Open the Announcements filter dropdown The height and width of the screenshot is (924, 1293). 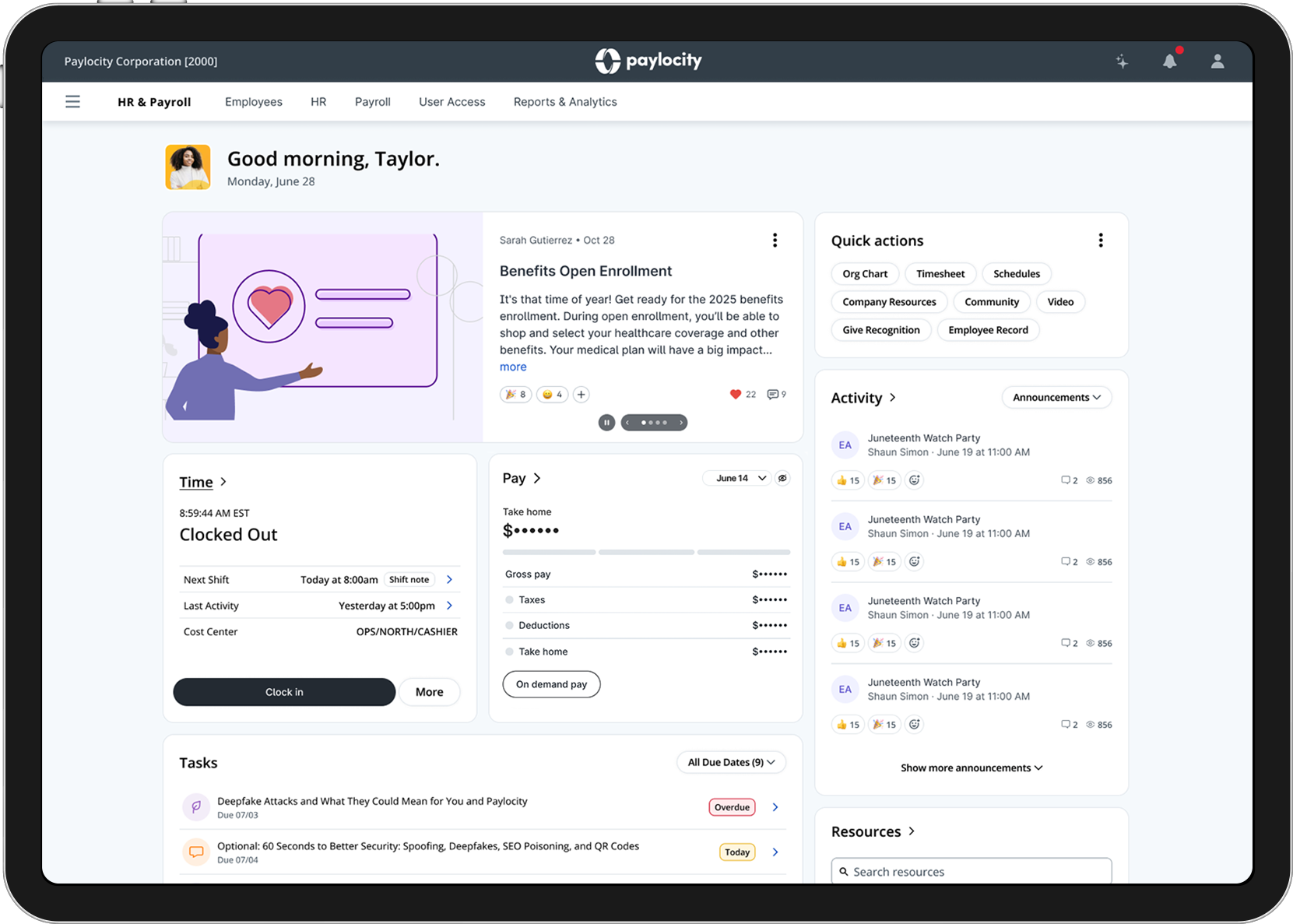tap(1056, 397)
